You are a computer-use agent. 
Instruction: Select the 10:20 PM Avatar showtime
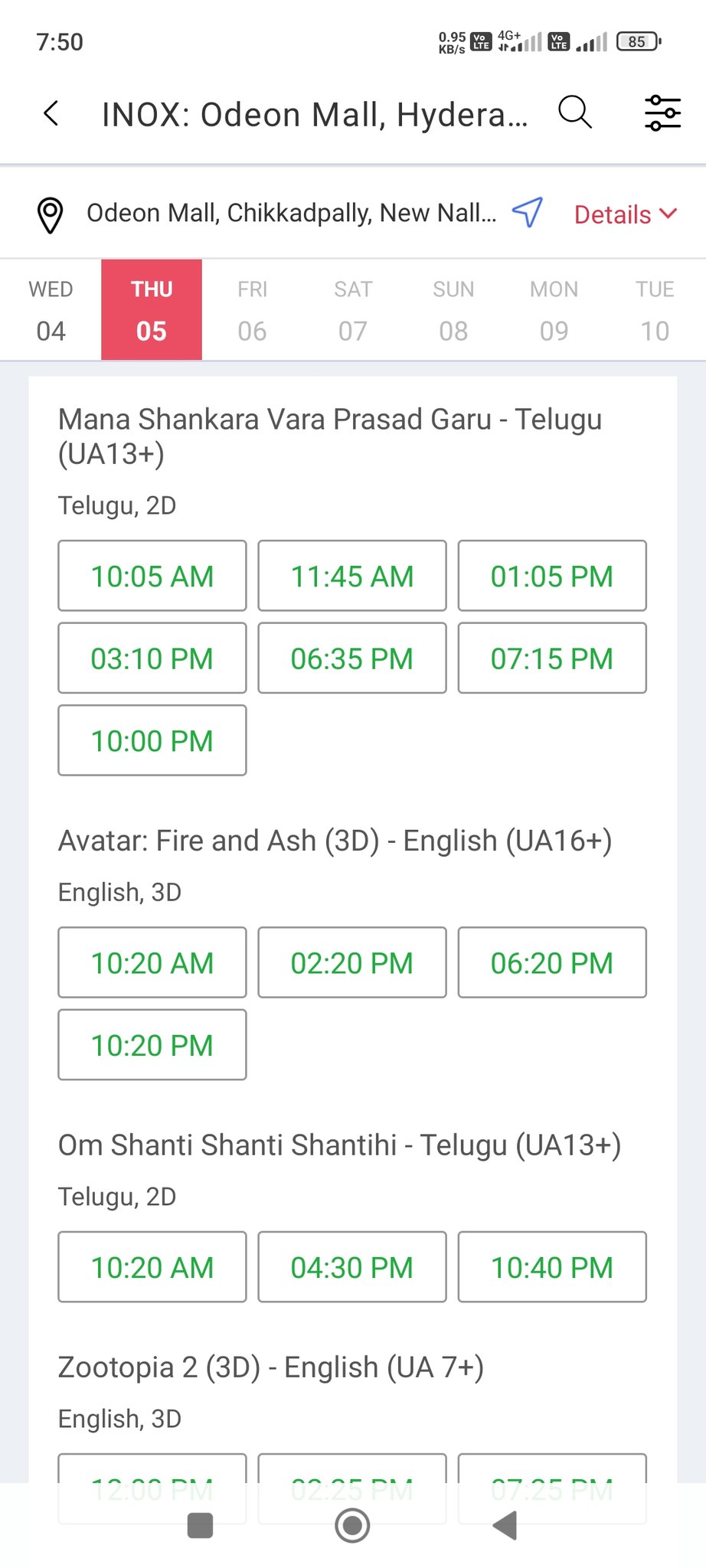pyautogui.click(x=152, y=1045)
